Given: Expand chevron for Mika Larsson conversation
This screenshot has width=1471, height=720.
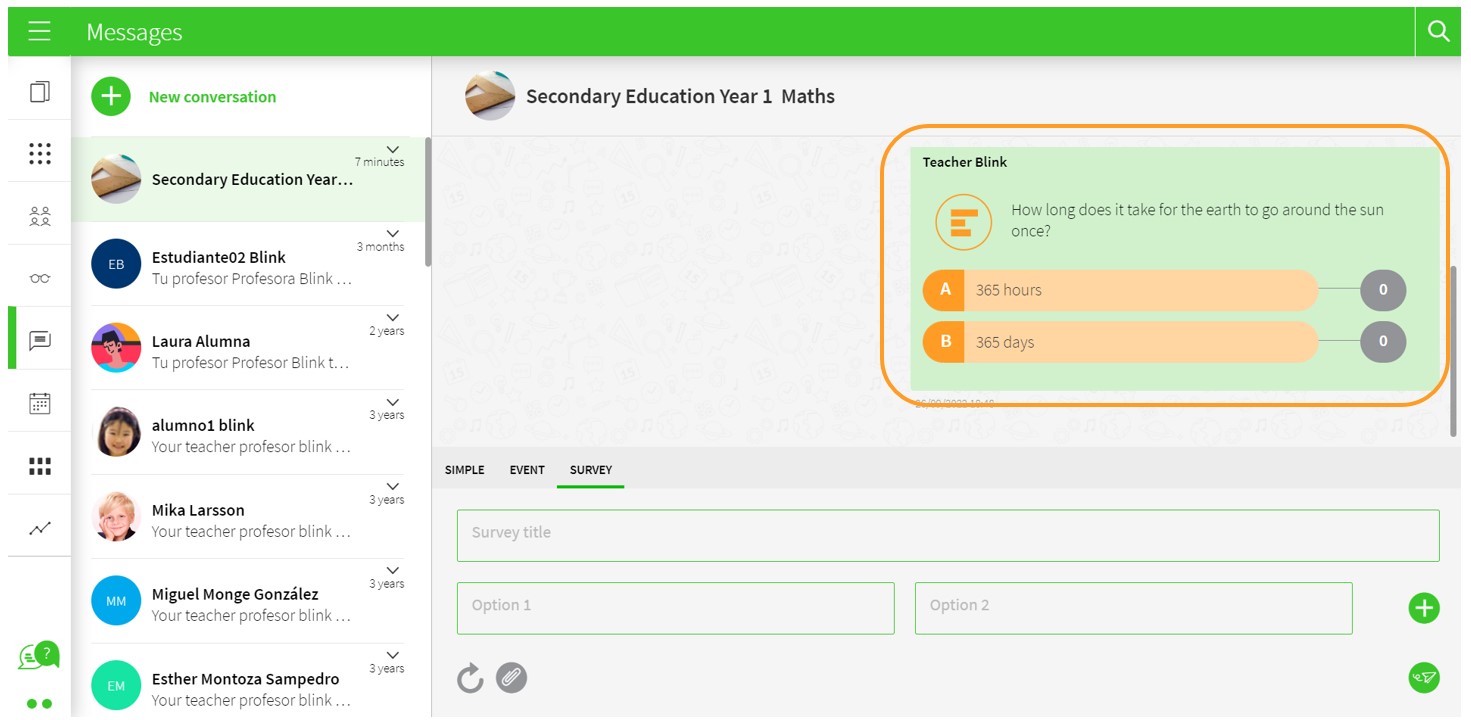Looking at the screenshot, I should pyautogui.click(x=392, y=486).
